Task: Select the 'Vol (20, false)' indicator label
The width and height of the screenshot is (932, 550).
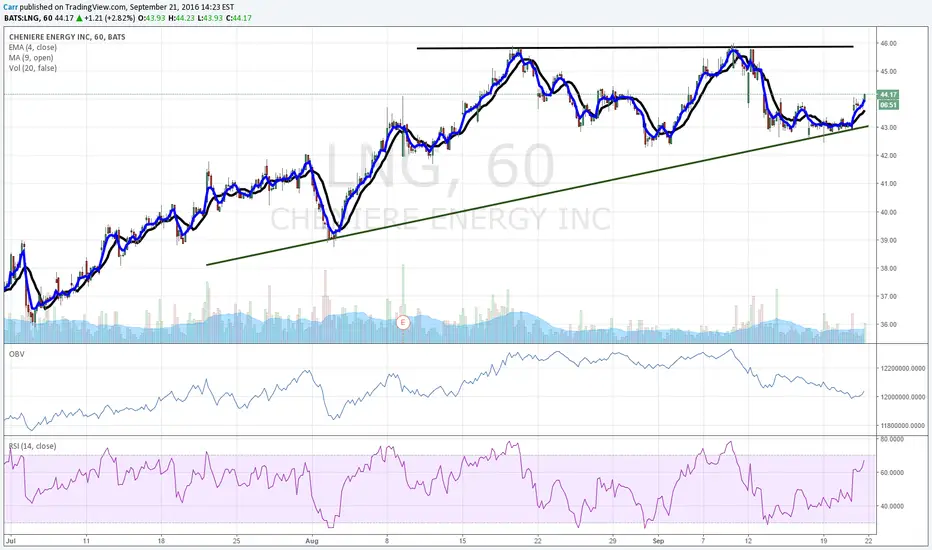Action: (33, 68)
